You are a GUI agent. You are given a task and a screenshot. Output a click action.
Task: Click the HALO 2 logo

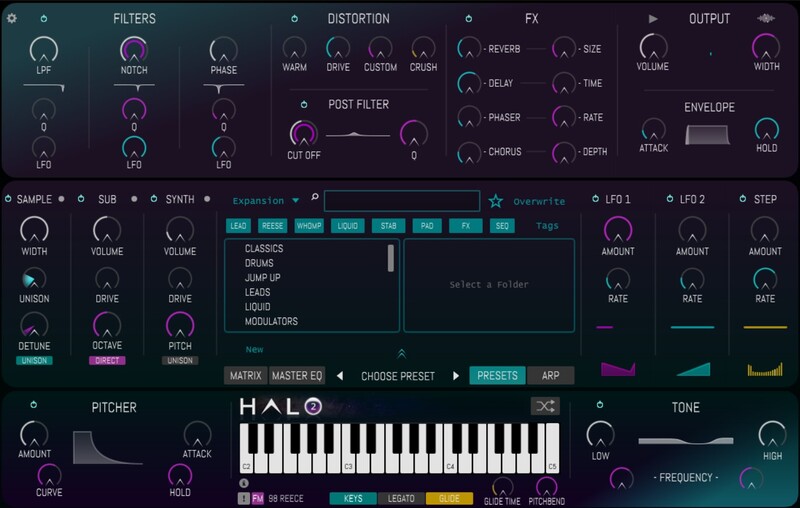(x=281, y=407)
